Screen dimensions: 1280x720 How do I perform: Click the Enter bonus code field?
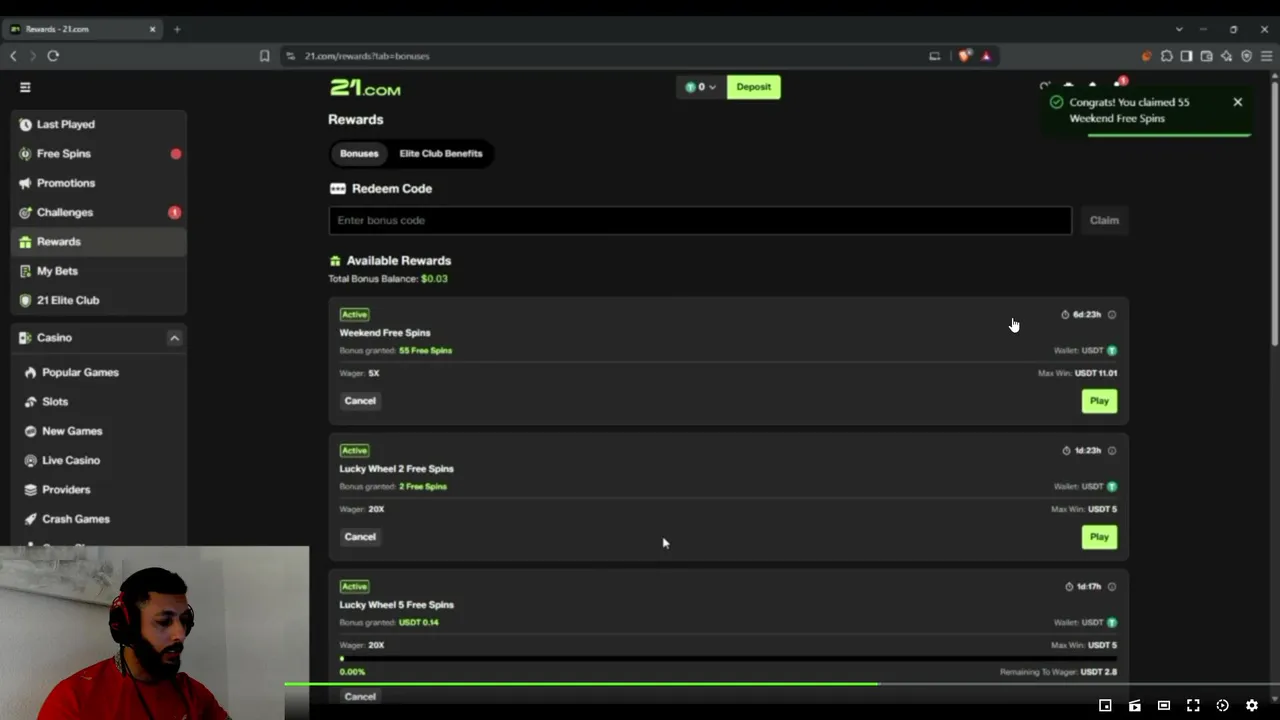coord(700,220)
